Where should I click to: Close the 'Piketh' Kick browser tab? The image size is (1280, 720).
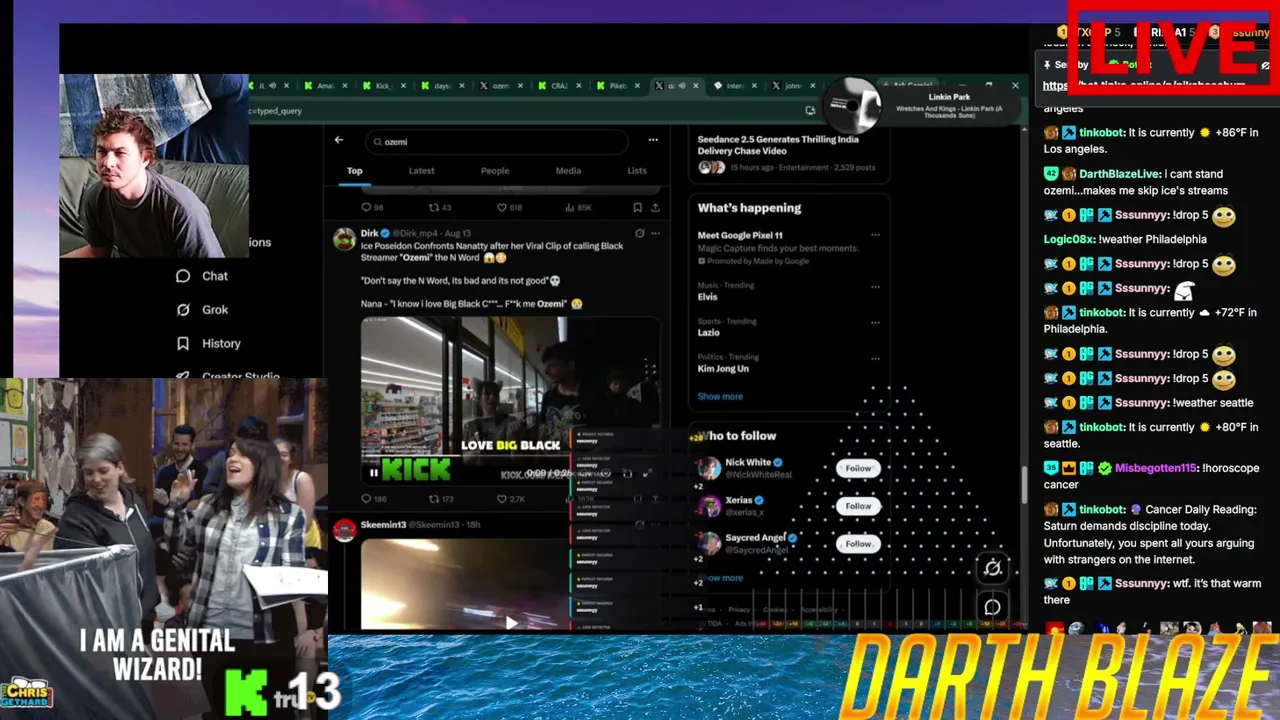coord(638,86)
